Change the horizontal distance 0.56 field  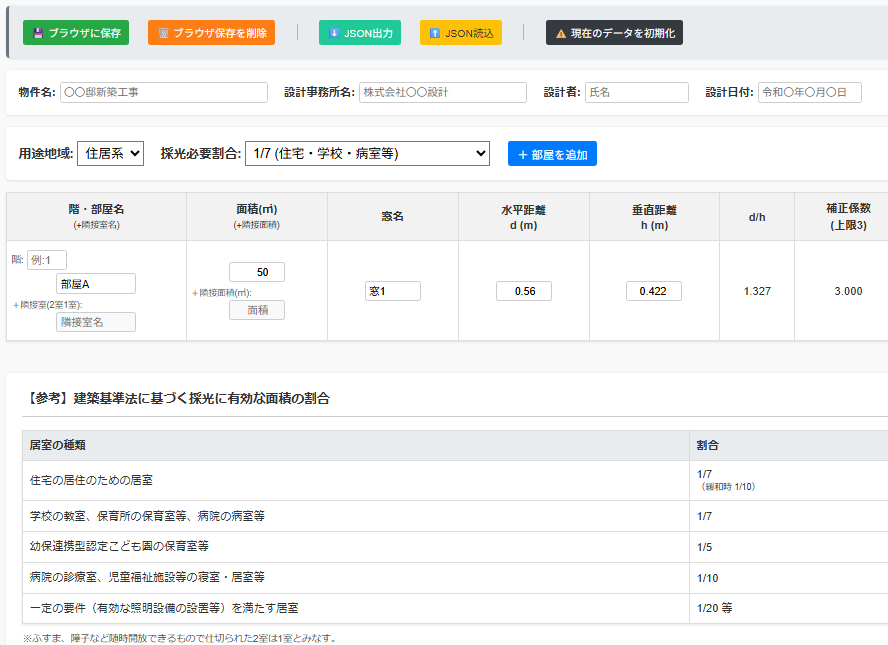point(524,291)
